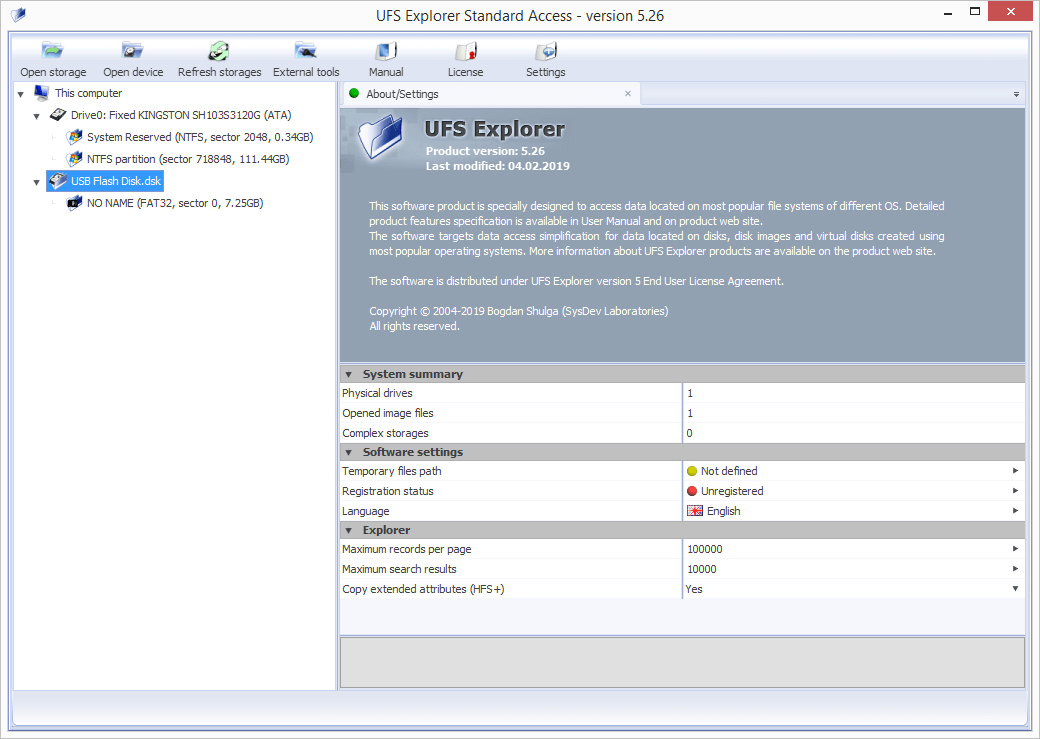Click the Maximum records per page label
1040x739 pixels.
[x=407, y=549]
